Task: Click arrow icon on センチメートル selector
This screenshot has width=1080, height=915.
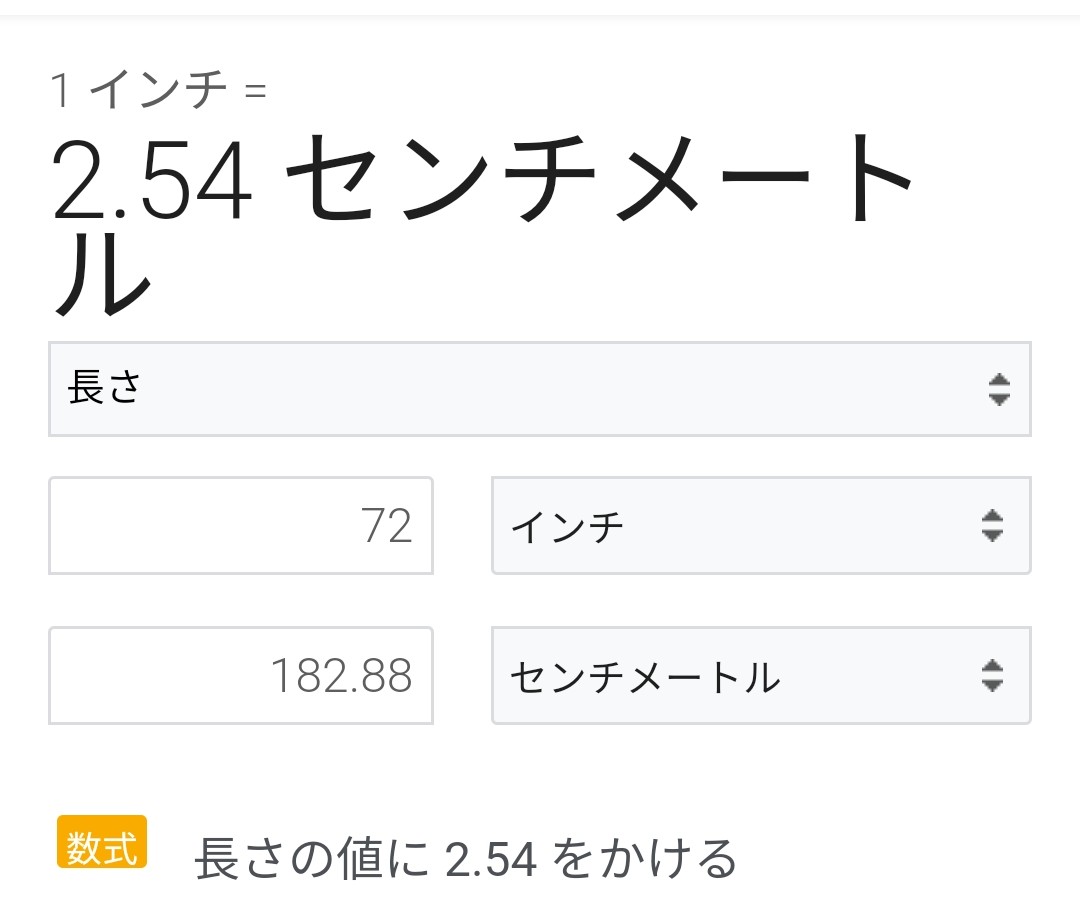Action: click(991, 676)
